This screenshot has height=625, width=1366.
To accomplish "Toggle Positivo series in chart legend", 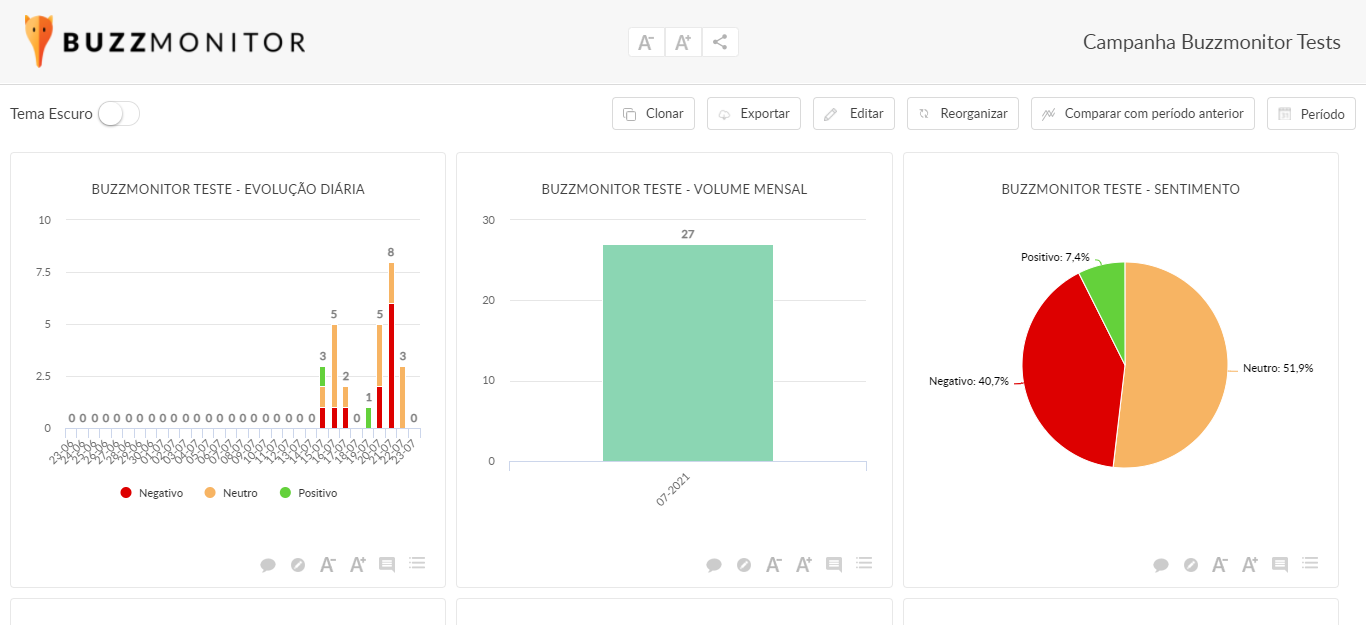I will point(309,493).
